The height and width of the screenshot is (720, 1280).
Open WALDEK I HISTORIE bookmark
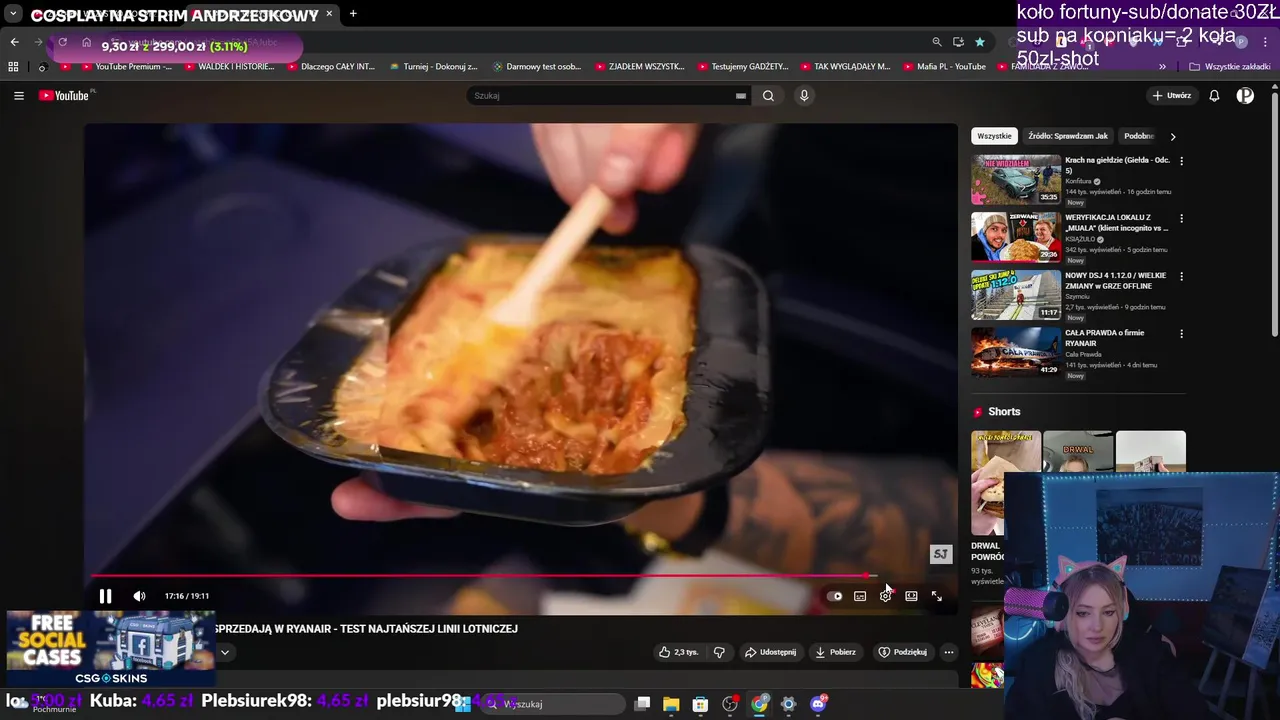pos(229,67)
